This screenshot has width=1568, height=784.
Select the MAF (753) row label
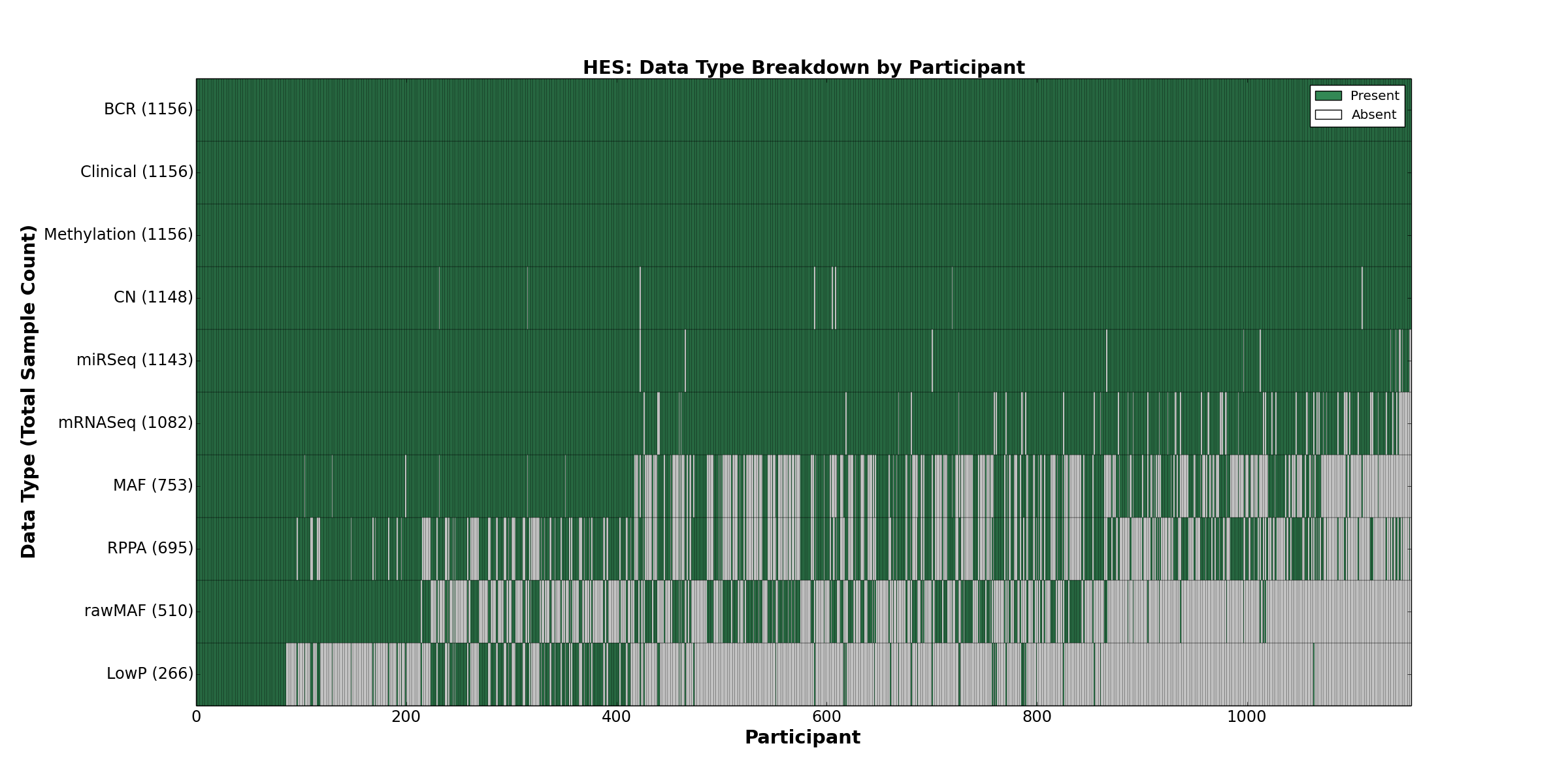pos(153,485)
